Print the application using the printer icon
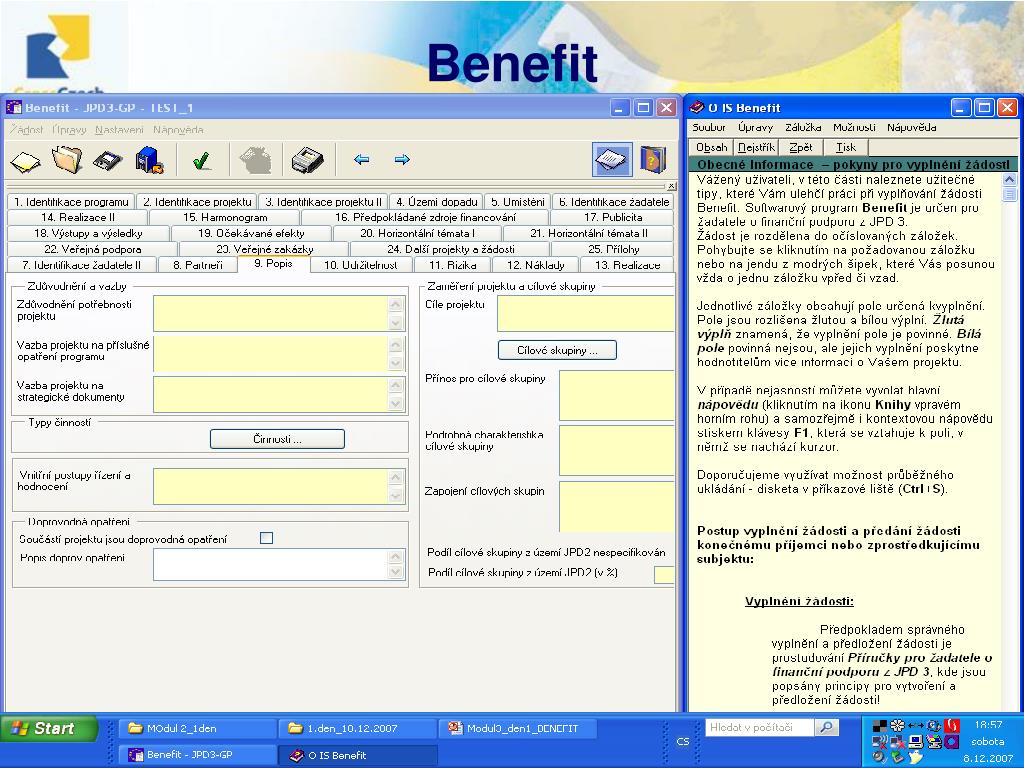 tap(308, 160)
